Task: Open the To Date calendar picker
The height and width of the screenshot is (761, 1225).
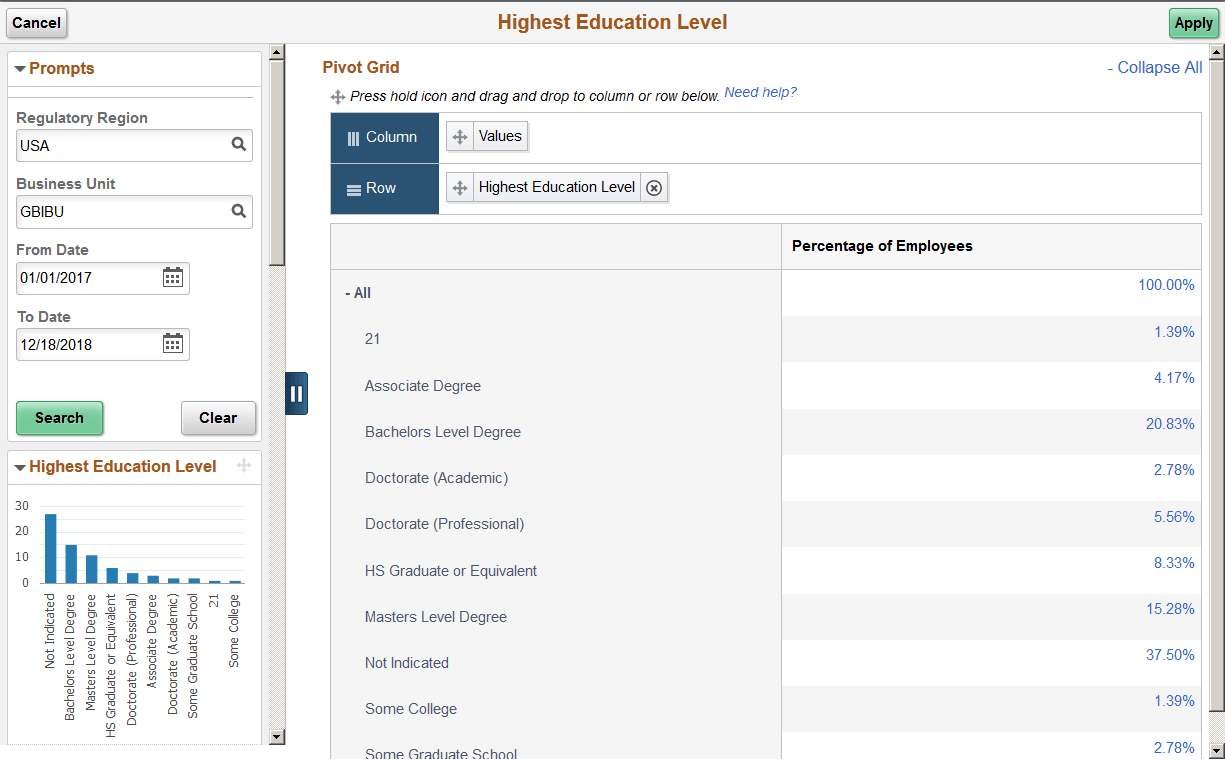Action: [x=172, y=344]
